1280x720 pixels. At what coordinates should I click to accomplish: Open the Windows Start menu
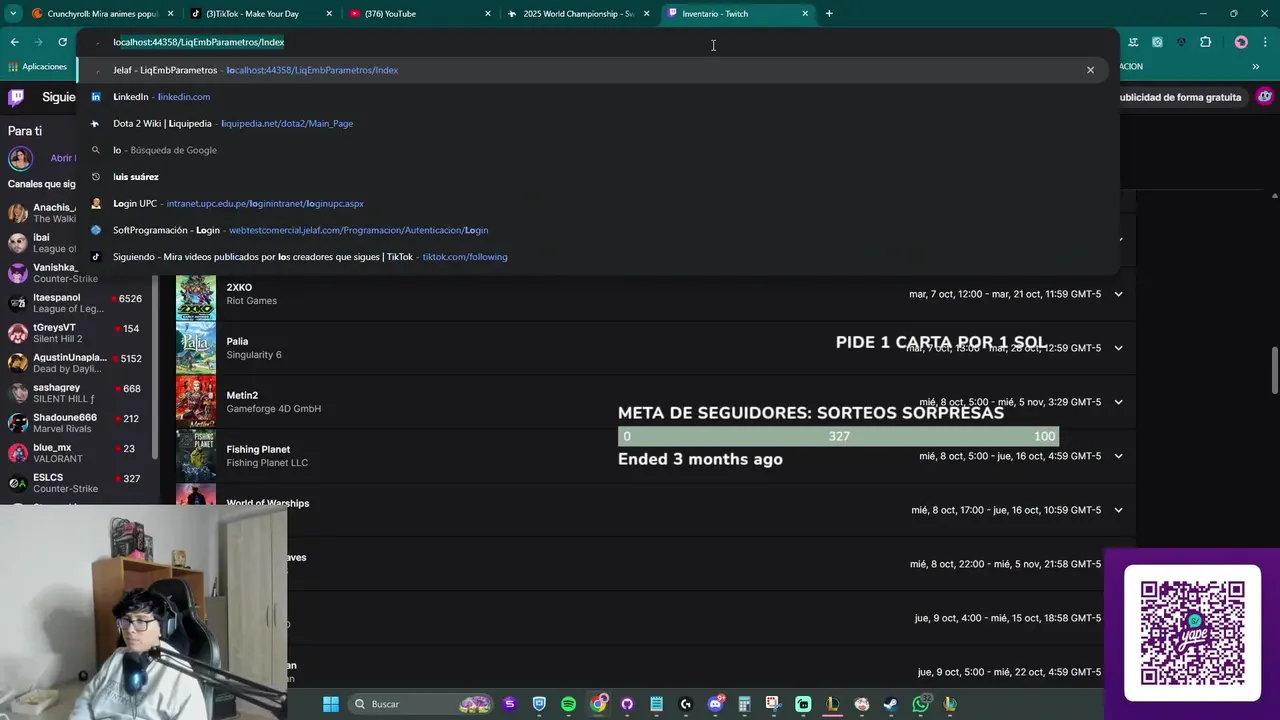pos(331,704)
